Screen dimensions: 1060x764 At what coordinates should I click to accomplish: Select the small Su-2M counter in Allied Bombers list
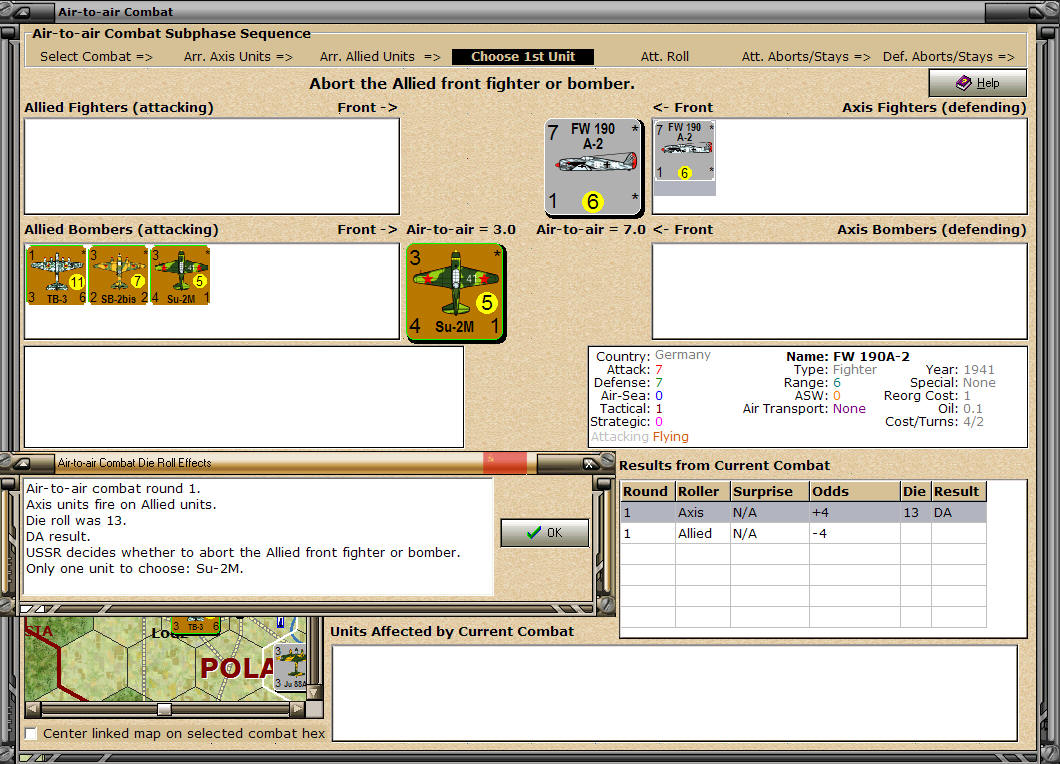point(180,275)
